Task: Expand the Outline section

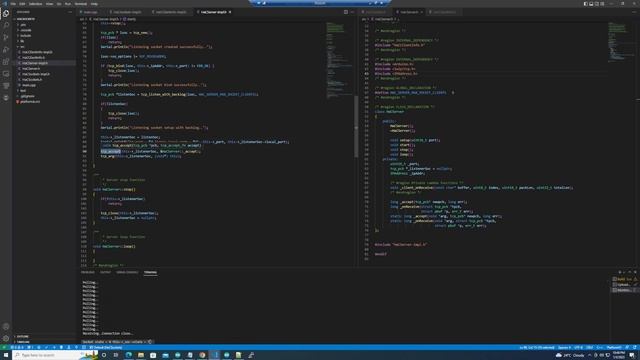Action: [x=22, y=336]
